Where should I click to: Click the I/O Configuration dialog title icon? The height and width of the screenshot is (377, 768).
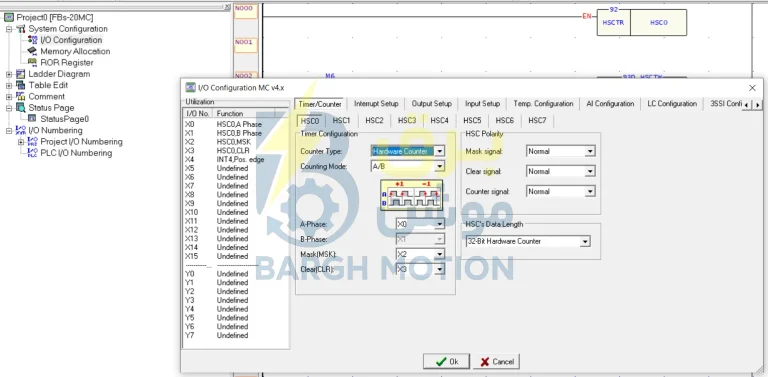190,88
